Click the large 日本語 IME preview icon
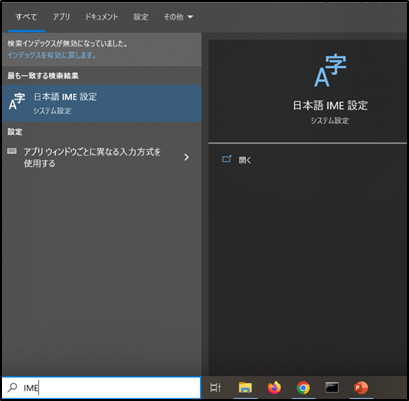Screen dimensions: 409x401 [x=330, y=71]
